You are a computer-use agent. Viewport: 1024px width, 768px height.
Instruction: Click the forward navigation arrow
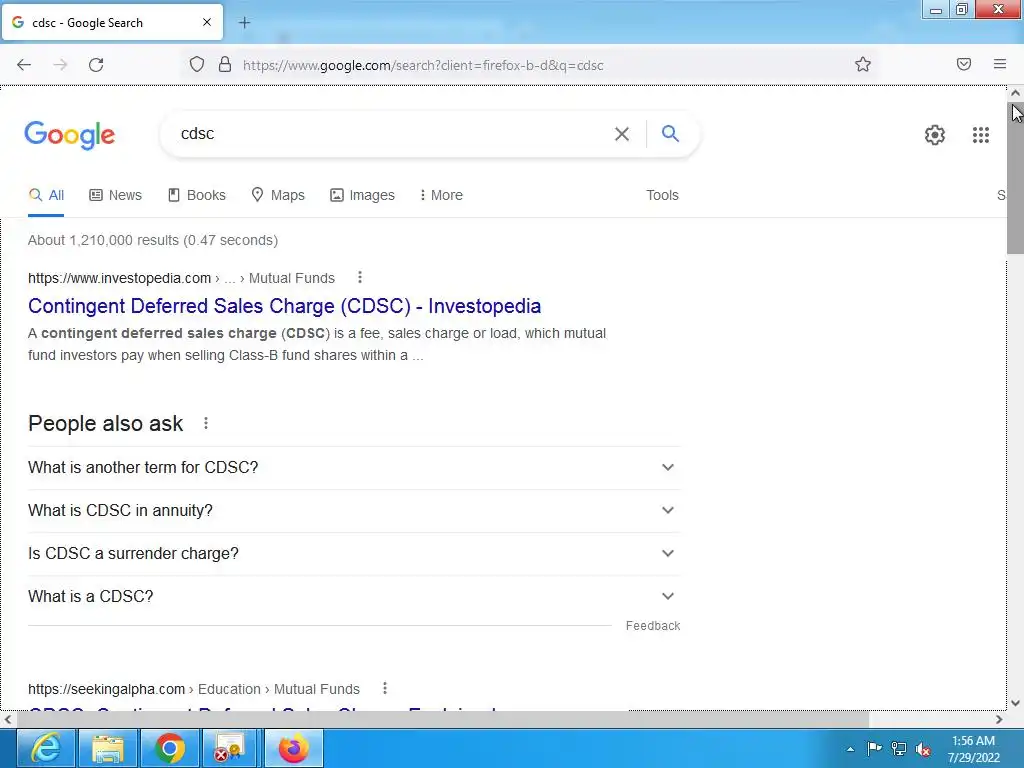point(60,65)
